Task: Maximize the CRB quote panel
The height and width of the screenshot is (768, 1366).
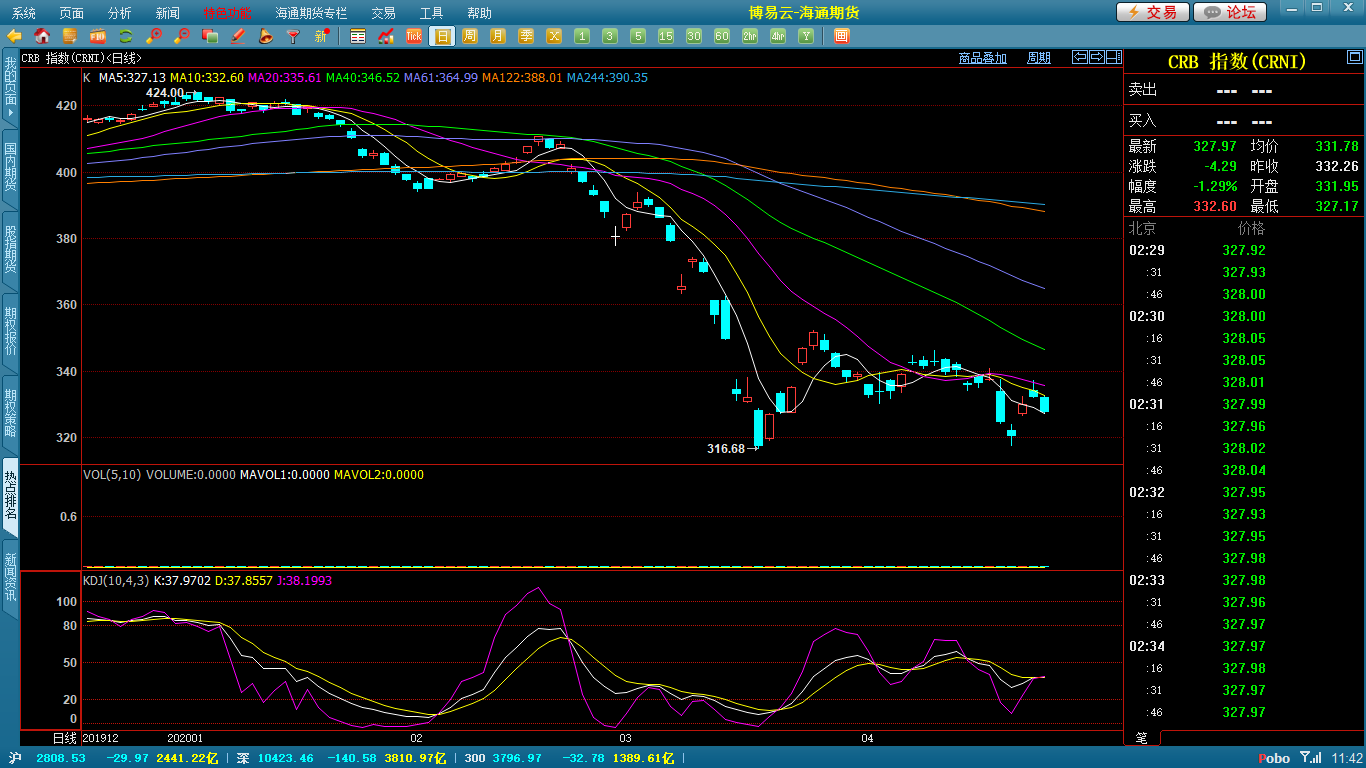Action: (1353, 57)
